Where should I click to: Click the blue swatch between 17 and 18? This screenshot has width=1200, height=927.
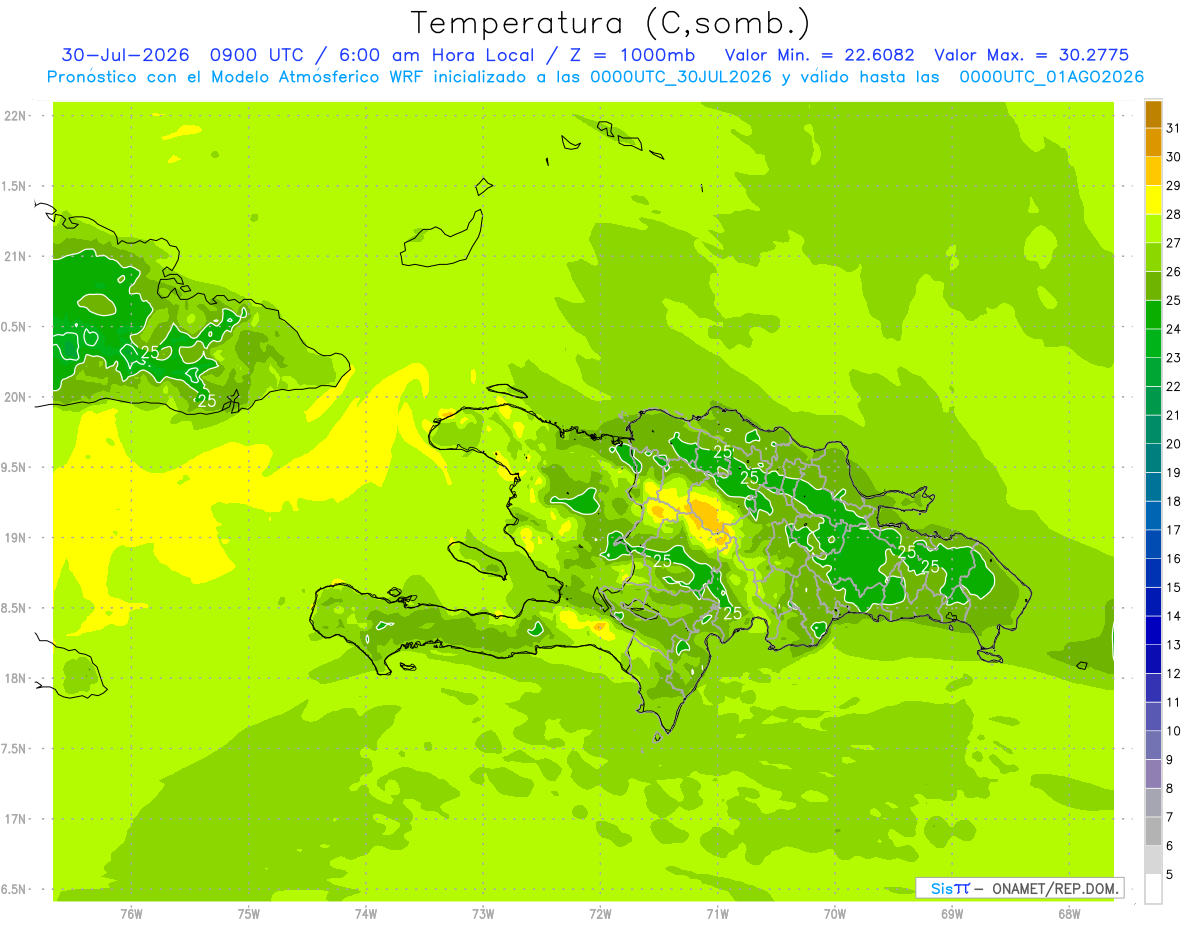pos(1153,516)
